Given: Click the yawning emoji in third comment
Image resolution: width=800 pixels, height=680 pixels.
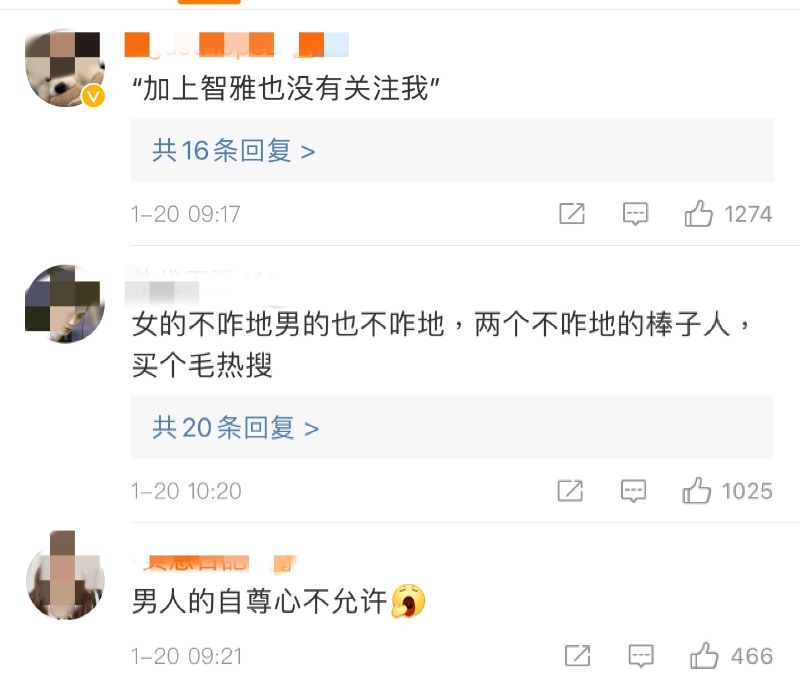Looking at the screenshot, I should tap(408, 600).
